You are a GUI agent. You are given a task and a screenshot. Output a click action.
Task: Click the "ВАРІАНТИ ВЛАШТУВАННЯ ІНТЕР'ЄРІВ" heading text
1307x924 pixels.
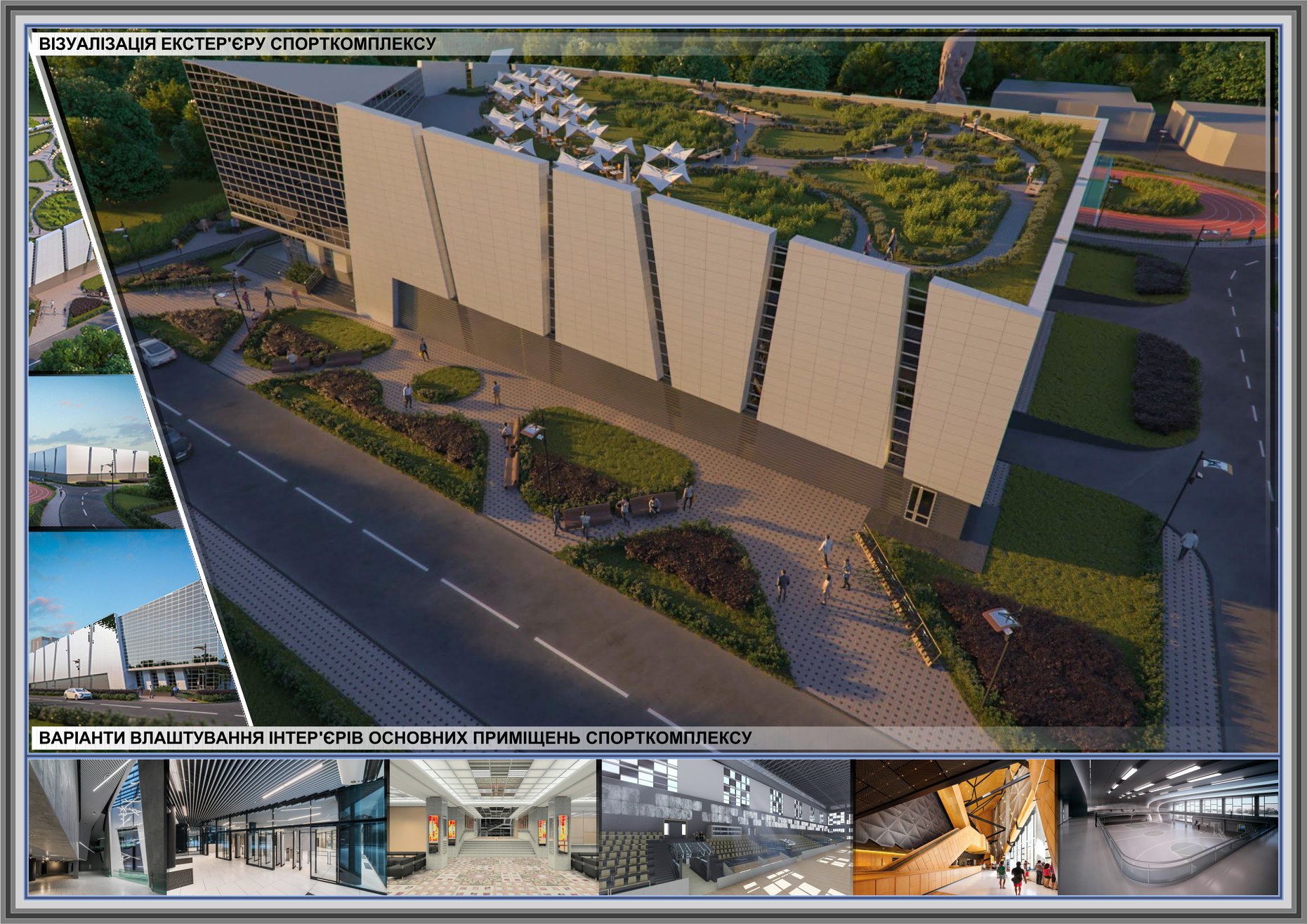point(395,738)
